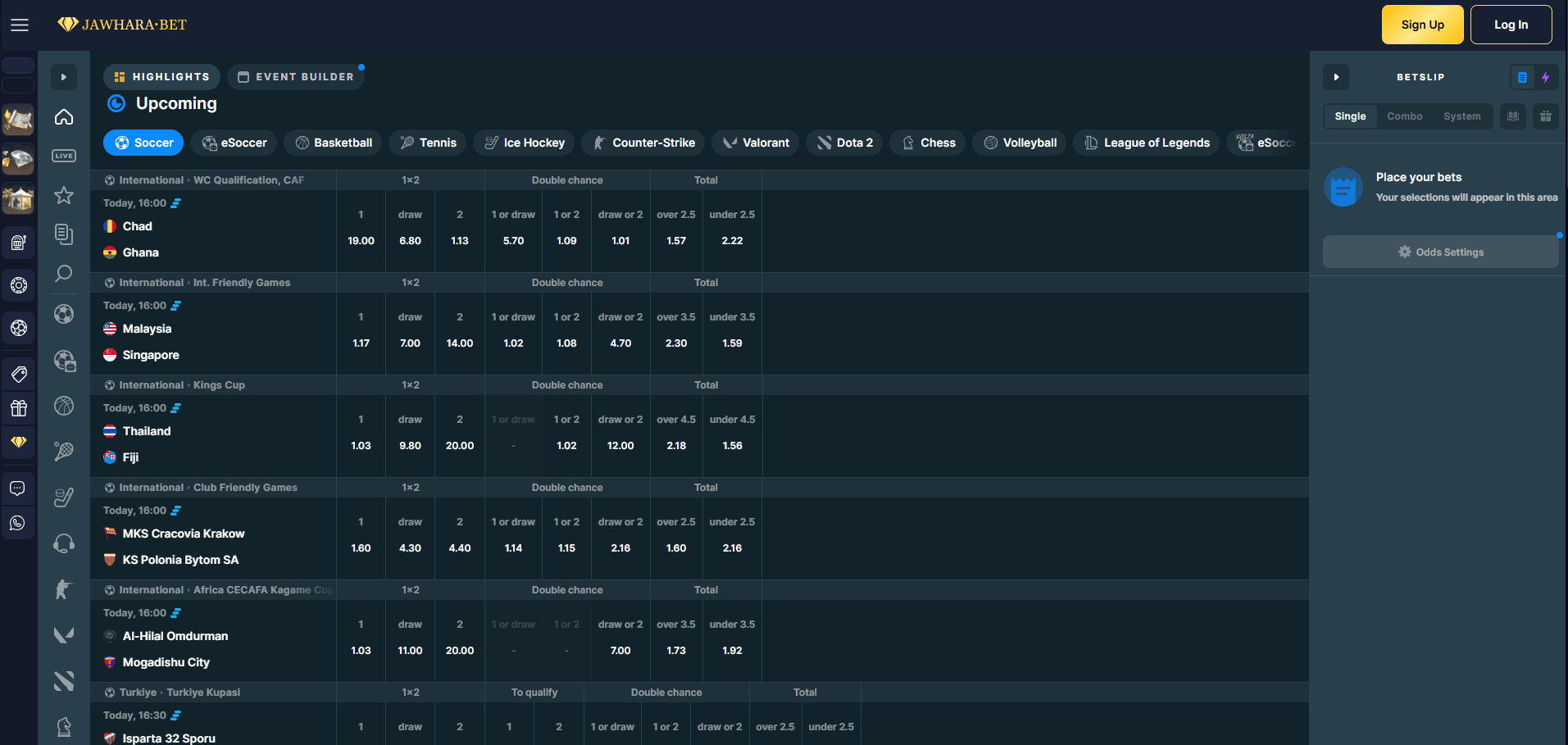Open the Odds Settings panel
Screen dimensions: 1568x745
pyautogui.click(x=1440, y=252)
